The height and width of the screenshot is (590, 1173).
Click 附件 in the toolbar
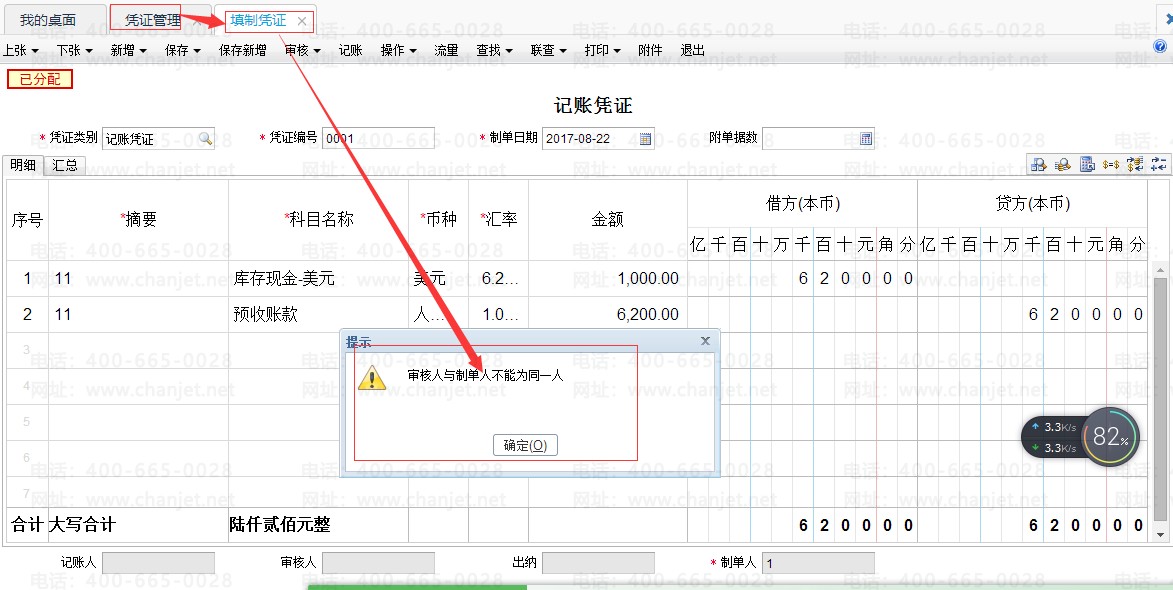[650, 50]
